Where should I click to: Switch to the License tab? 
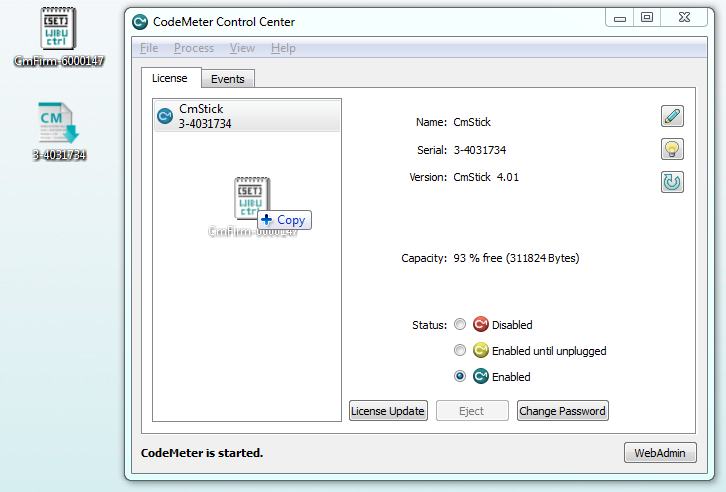pos(170,78)
